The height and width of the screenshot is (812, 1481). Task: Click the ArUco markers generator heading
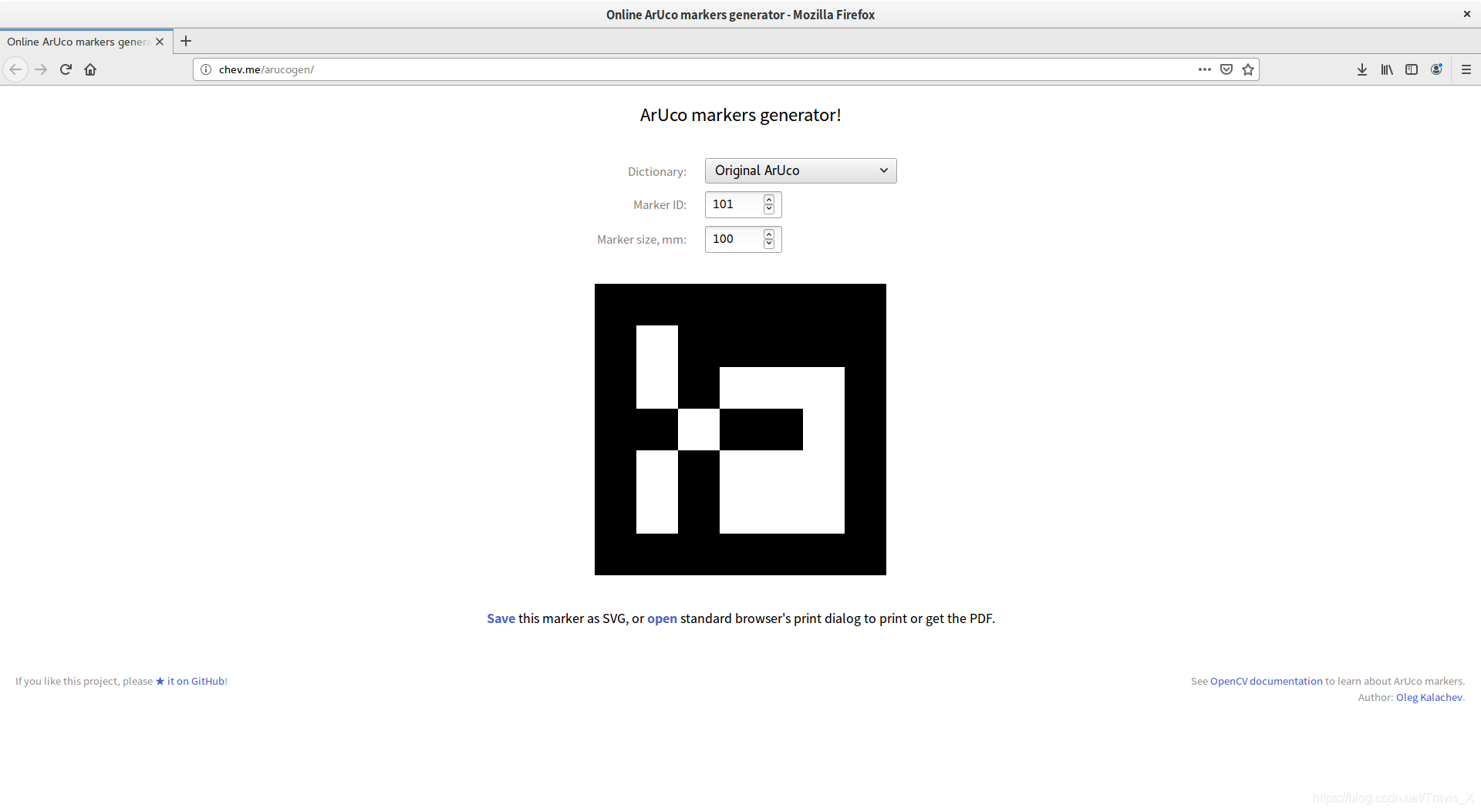(740, 115)
